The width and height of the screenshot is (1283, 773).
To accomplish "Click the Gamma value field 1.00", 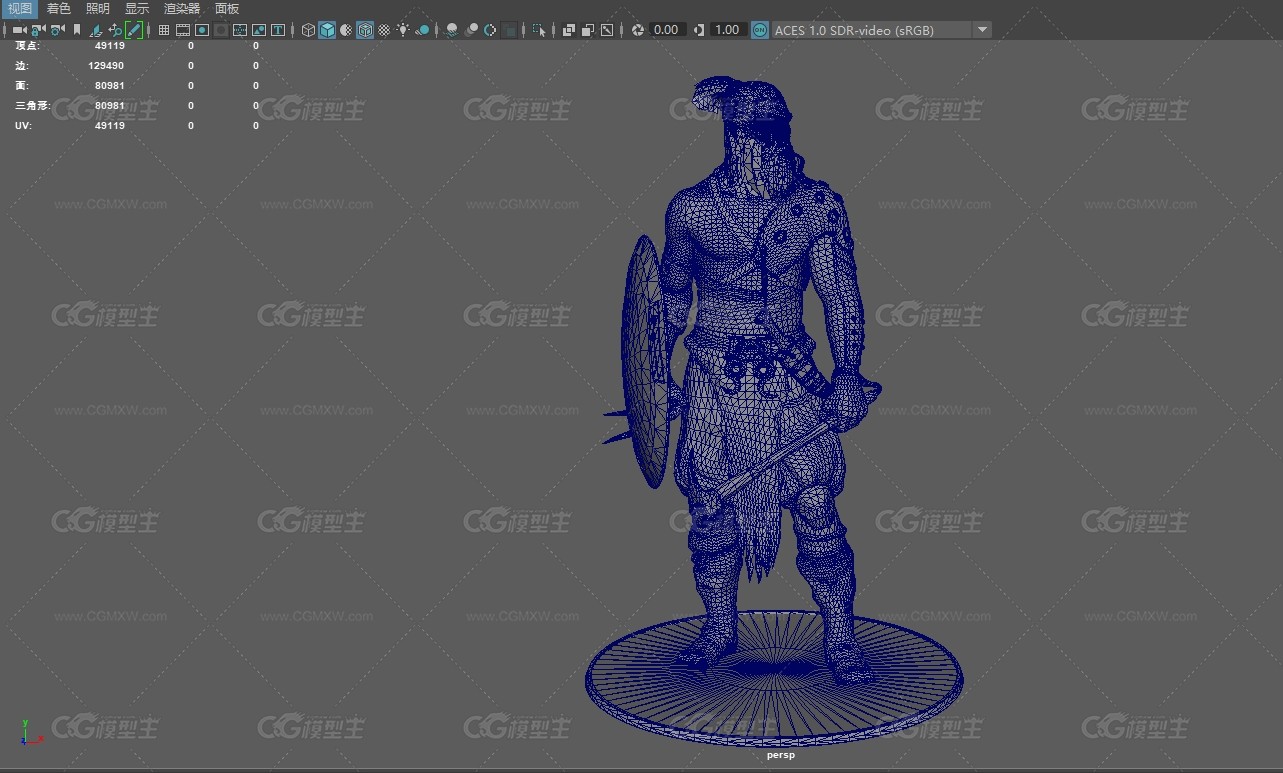I will click(x=727, y=30).
